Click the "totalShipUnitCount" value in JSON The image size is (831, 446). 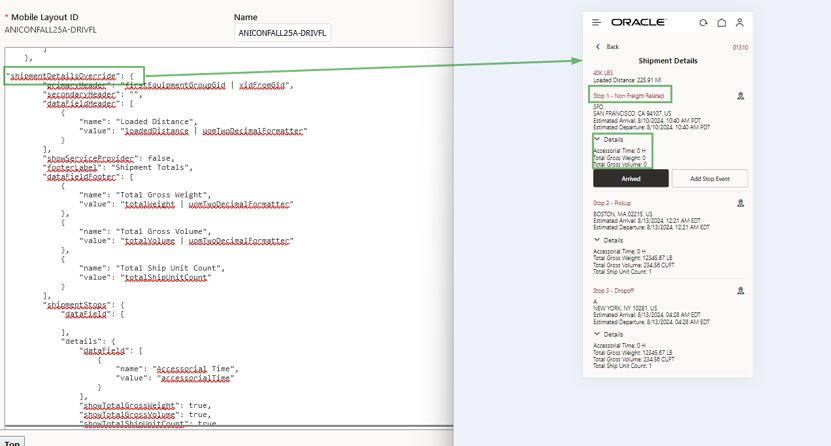[x=166, y=277]
